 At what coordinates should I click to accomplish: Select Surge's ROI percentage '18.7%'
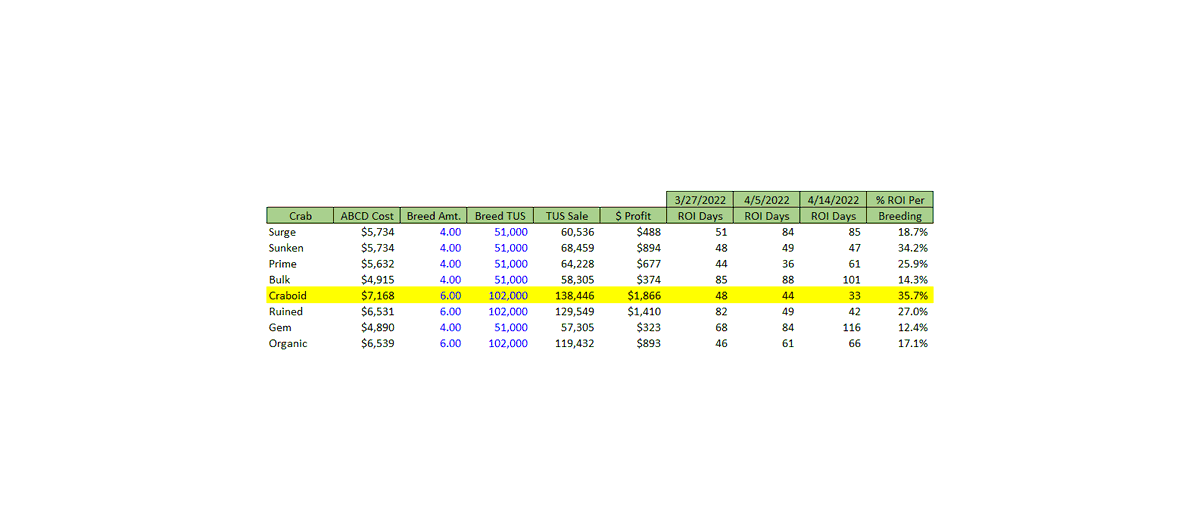913,232
